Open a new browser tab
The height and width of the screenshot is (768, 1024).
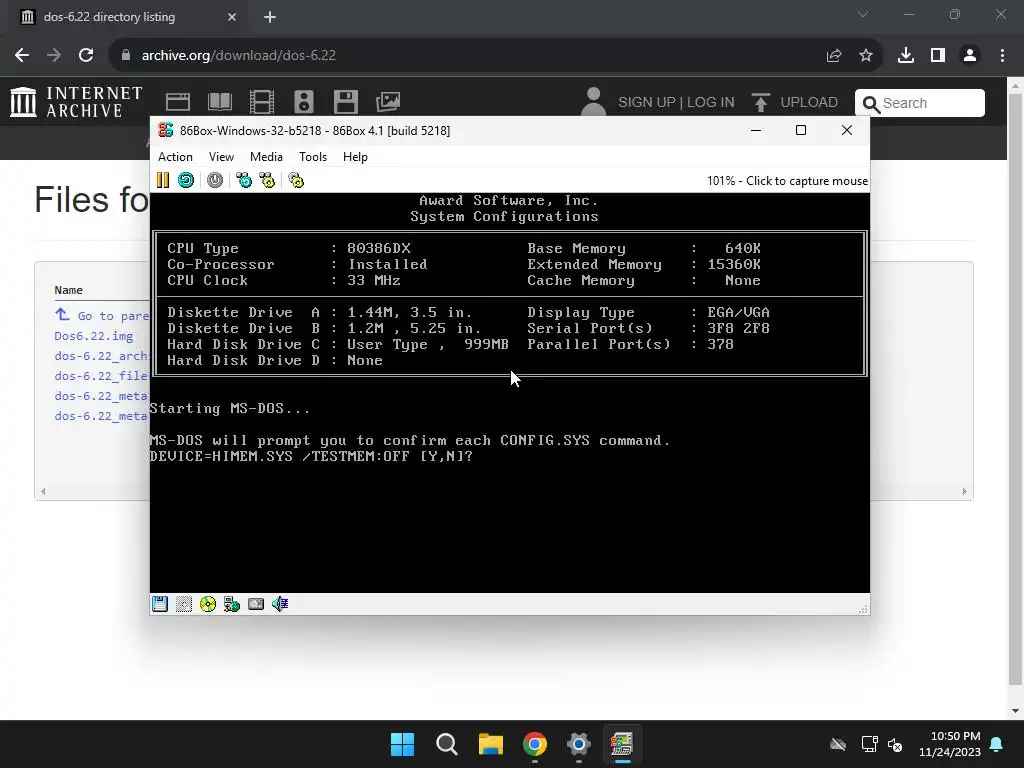pos(270,17)
